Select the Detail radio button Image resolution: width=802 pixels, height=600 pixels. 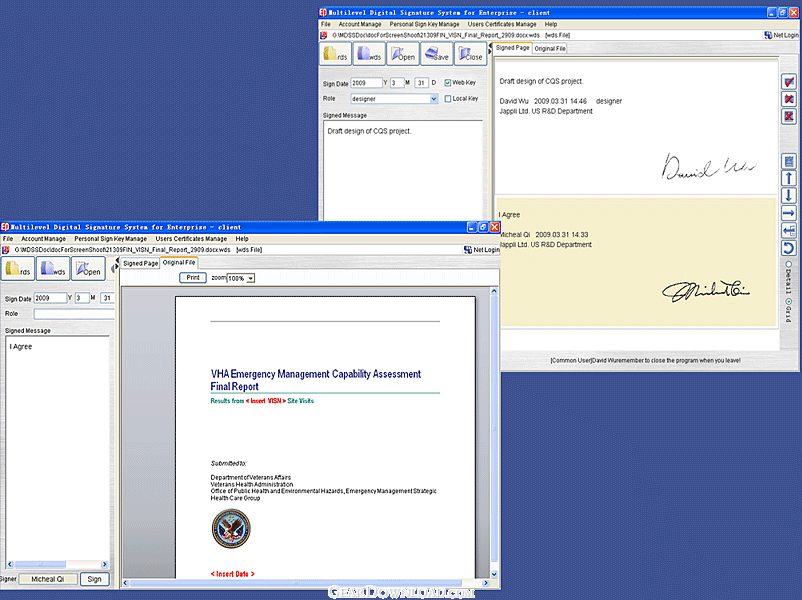point(788,264)
